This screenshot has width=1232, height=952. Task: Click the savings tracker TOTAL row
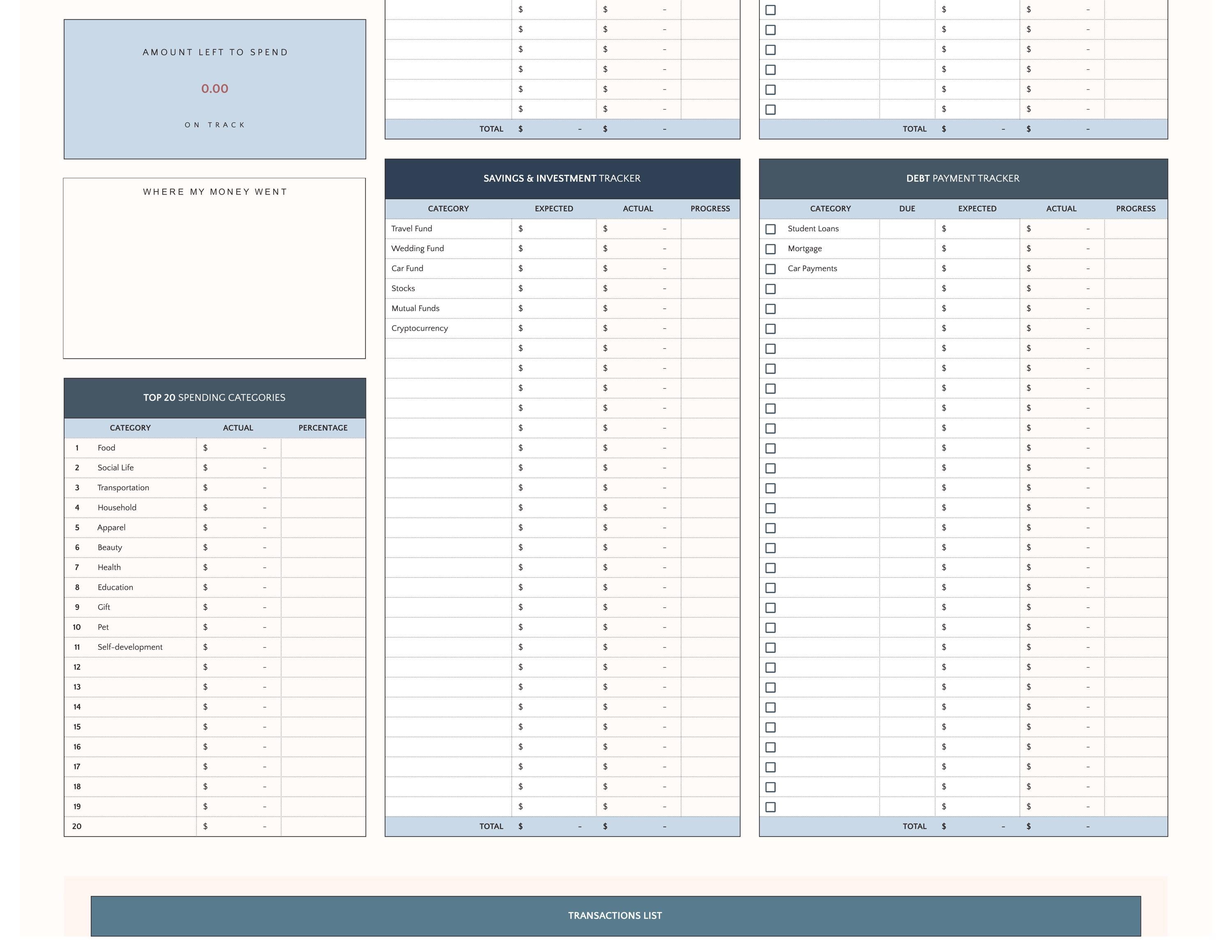[x=562, y=826]
